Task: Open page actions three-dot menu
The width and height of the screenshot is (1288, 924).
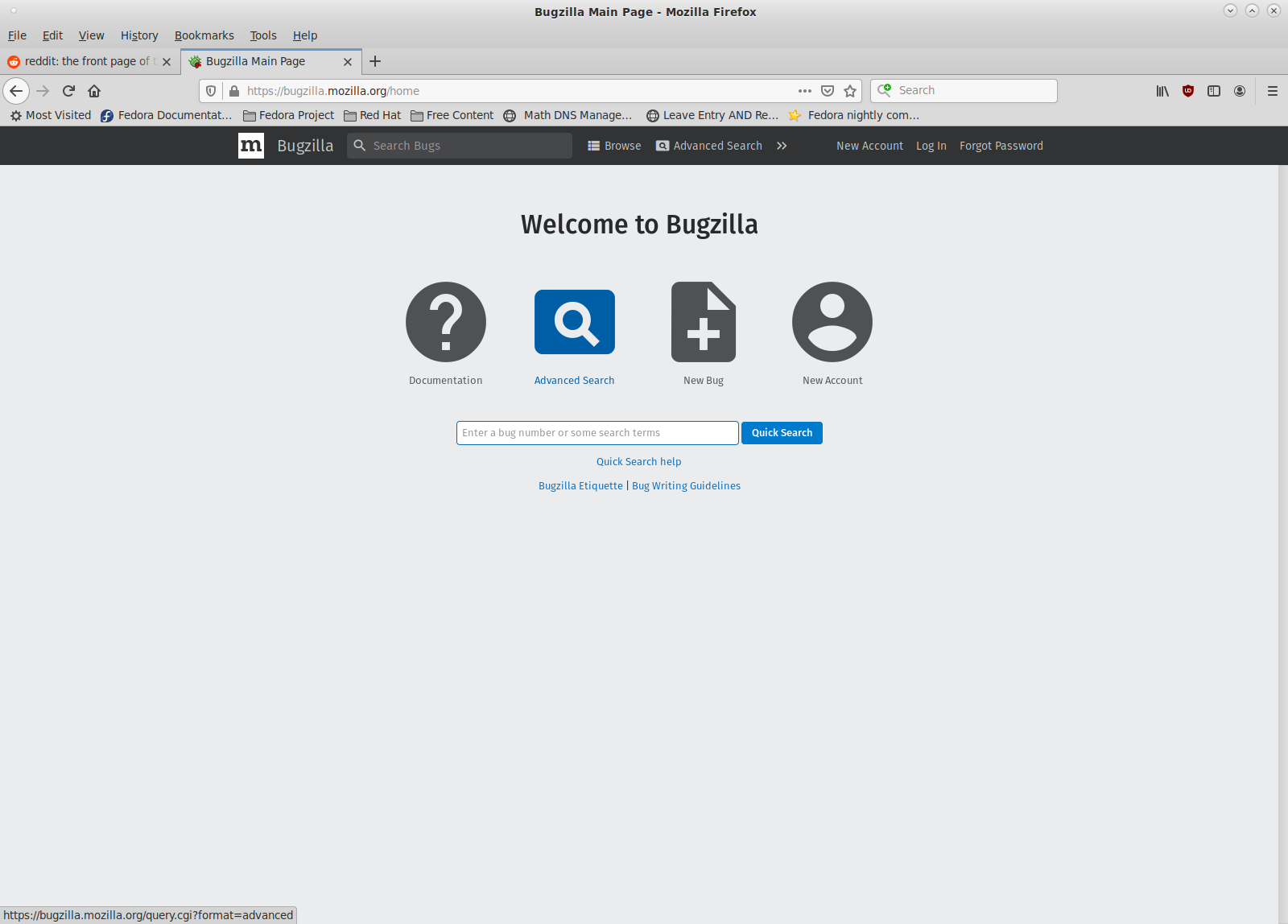Action: [x=805, y=91]
